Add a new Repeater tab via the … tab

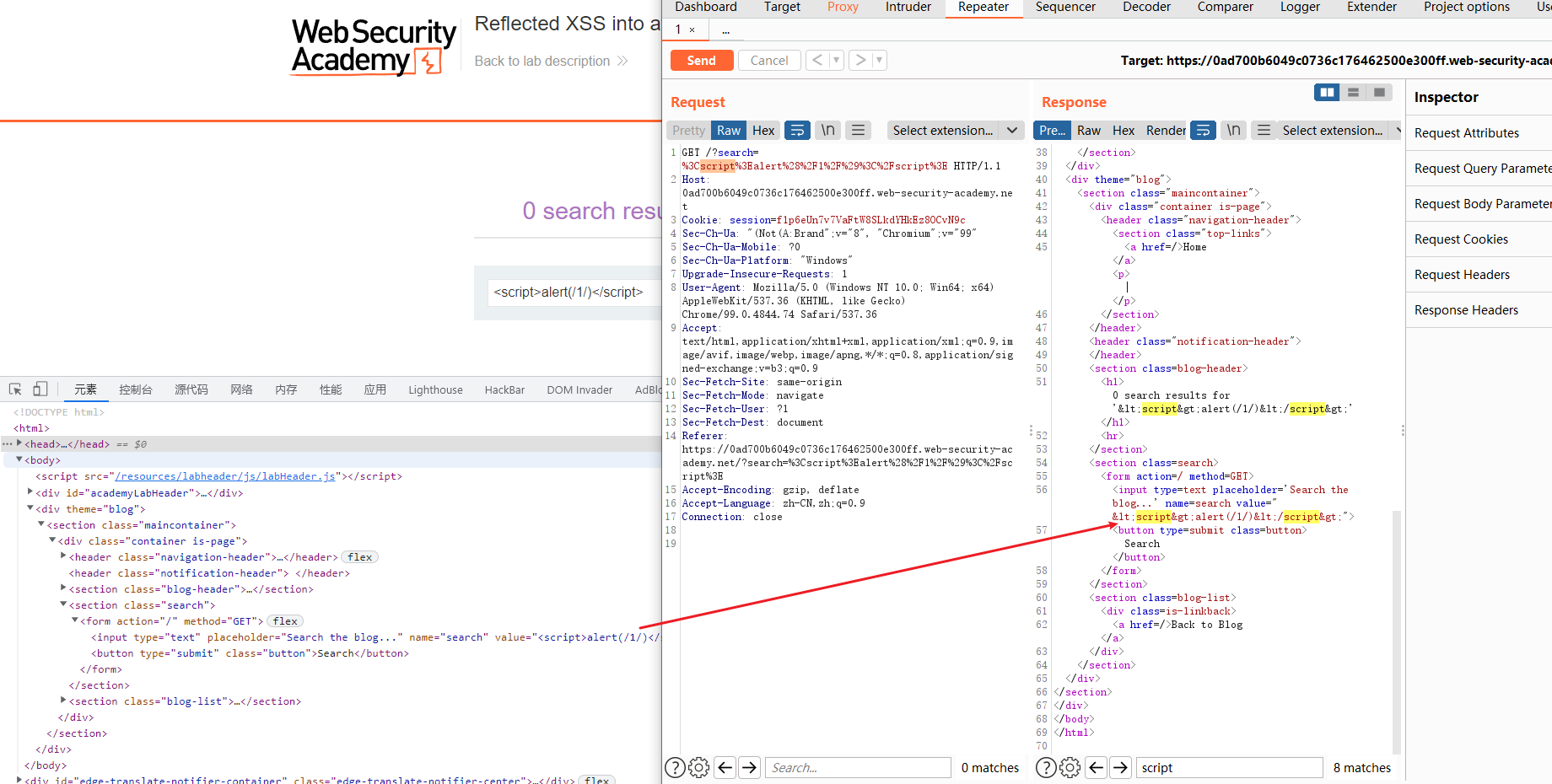click(725, 30)
